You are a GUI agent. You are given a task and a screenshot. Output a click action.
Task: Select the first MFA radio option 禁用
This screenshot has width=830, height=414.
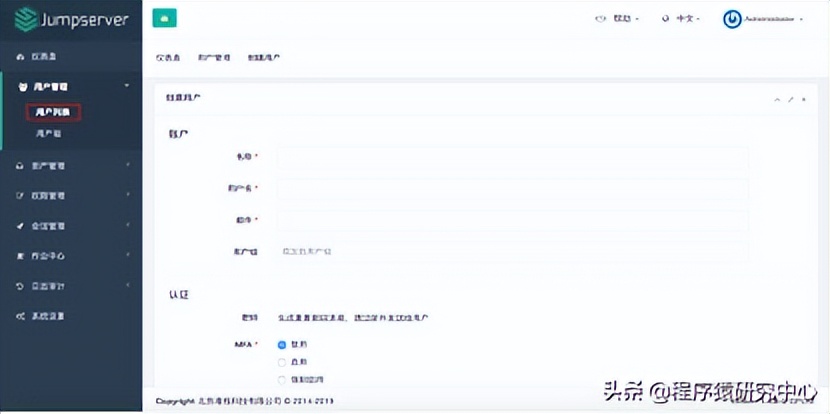point(282,345)
